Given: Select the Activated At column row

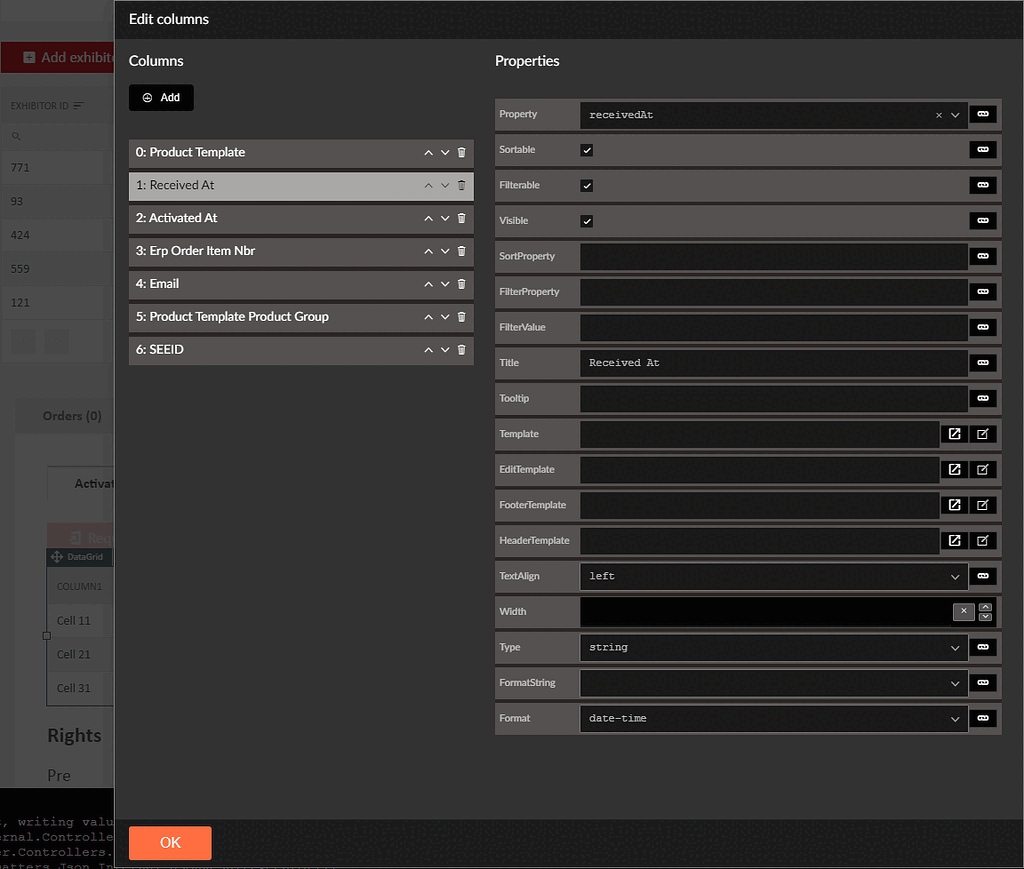Looking at the screenshot, I should point(301,218).
